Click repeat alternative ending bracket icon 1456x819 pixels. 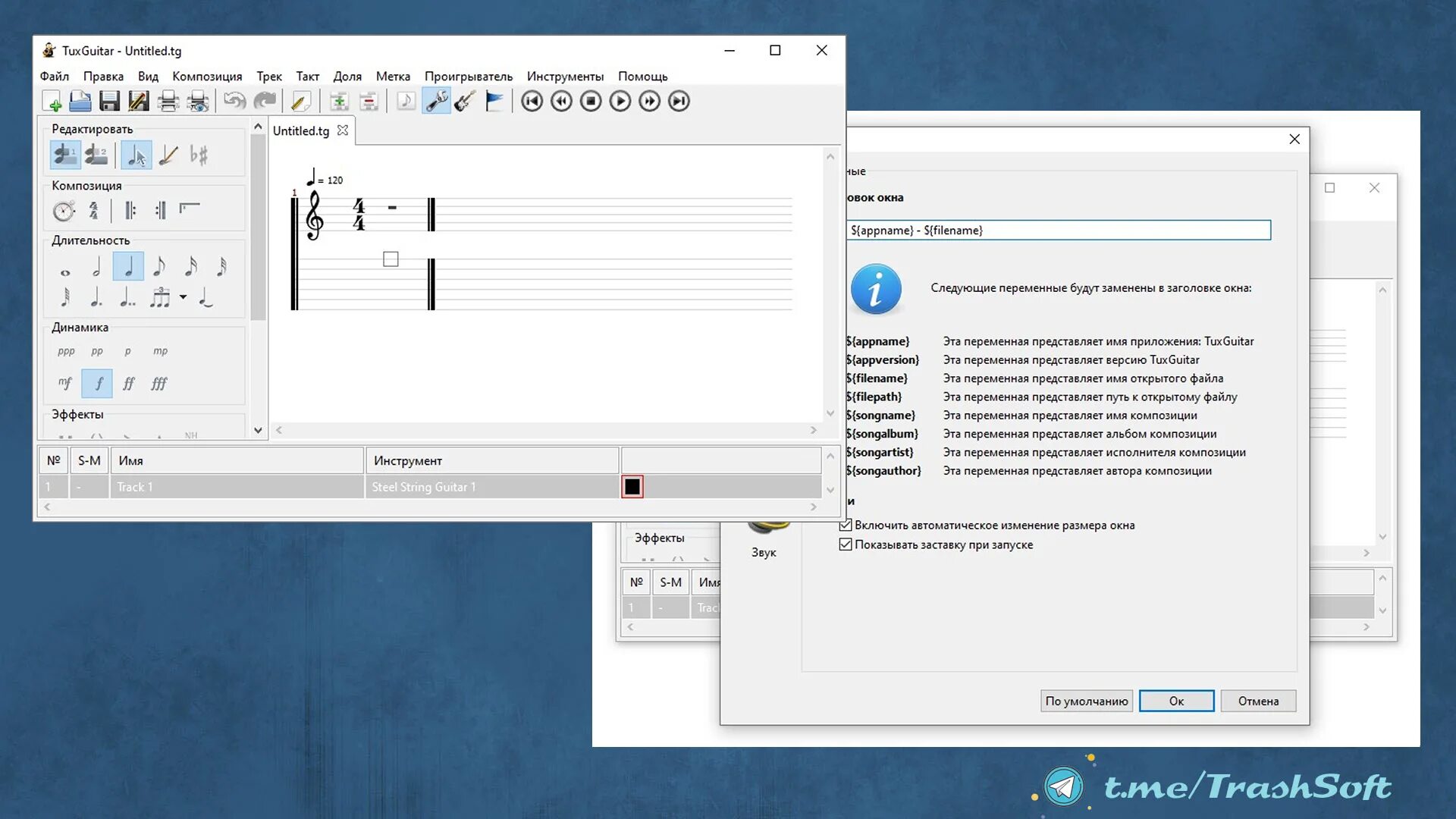click(190, 208)
